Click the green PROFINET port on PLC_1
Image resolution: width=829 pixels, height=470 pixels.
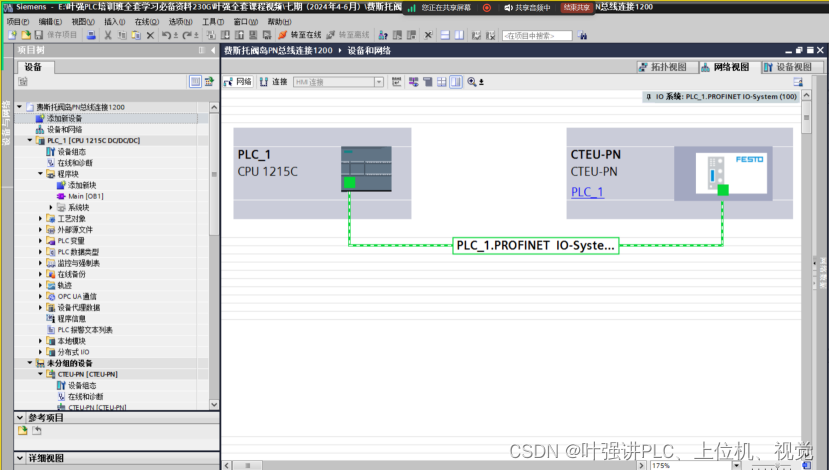349,183
